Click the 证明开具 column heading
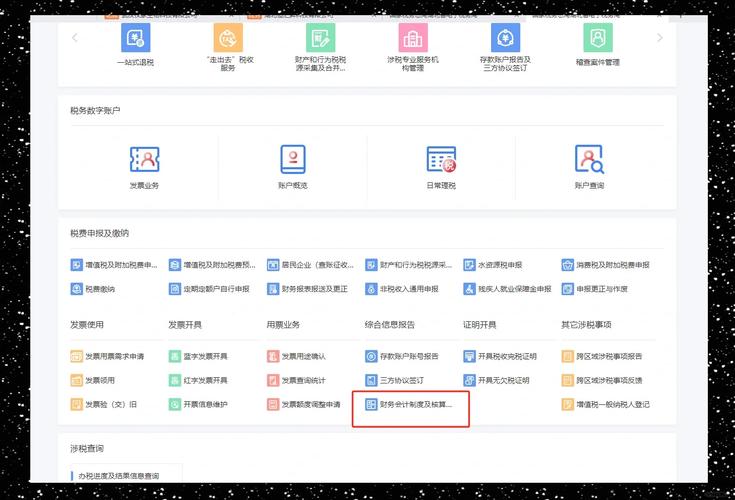 (480, 324)
